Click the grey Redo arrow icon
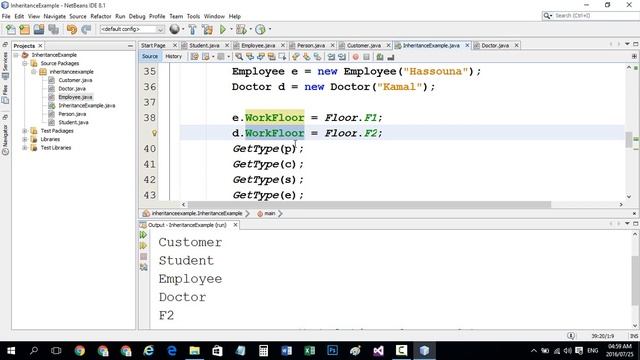The width and height of the screenshot is (640, 360). pos(86,29)
